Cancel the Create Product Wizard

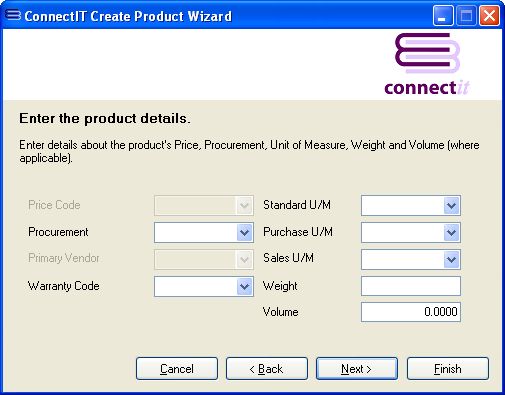[x=177, y=369]
